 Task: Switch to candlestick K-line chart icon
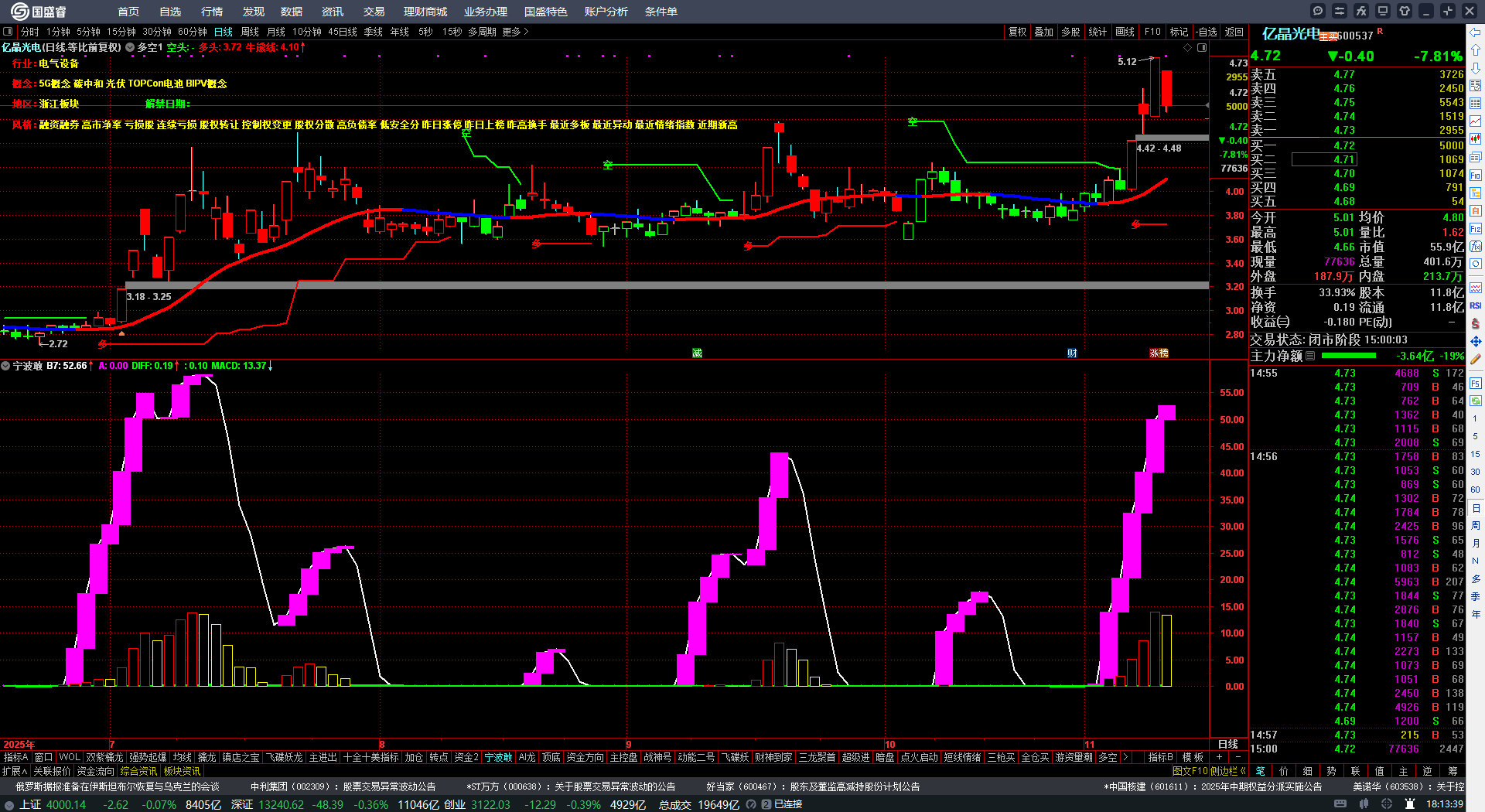click(1476, 139)
